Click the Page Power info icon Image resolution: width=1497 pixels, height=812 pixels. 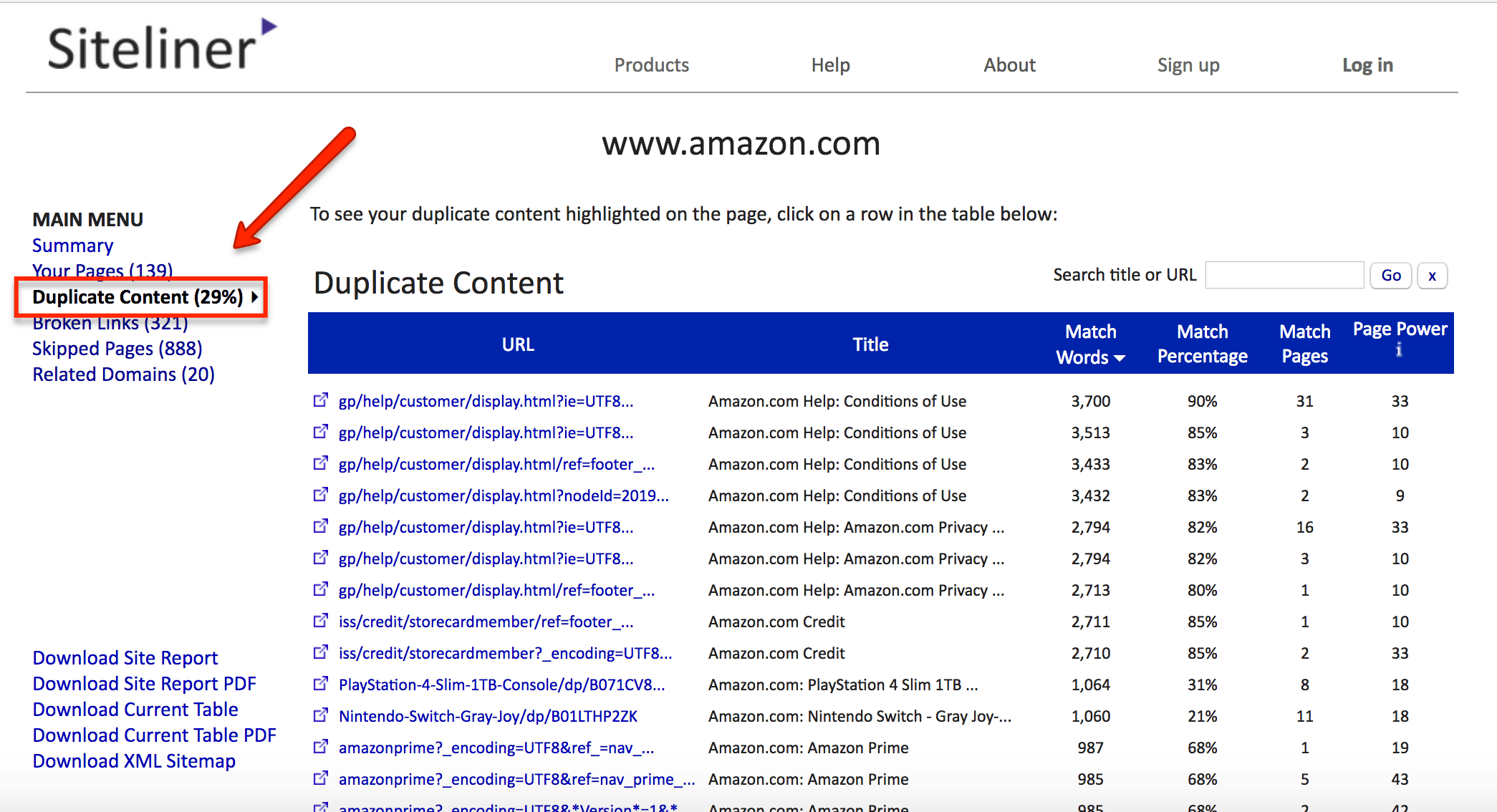point(1399,350)
